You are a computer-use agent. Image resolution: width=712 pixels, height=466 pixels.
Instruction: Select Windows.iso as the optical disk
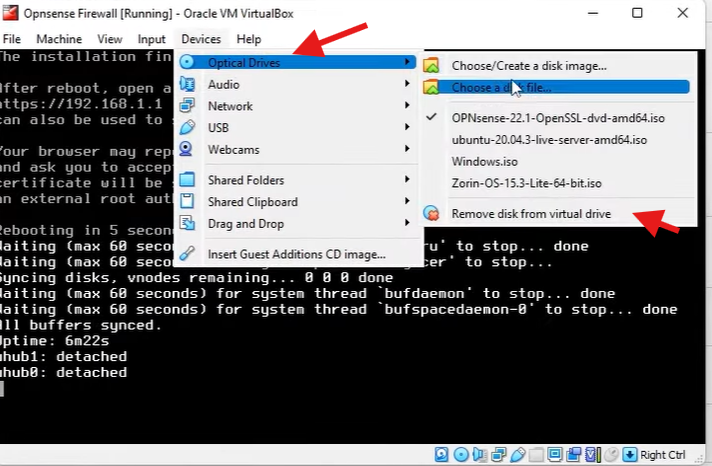coord(484,161)
